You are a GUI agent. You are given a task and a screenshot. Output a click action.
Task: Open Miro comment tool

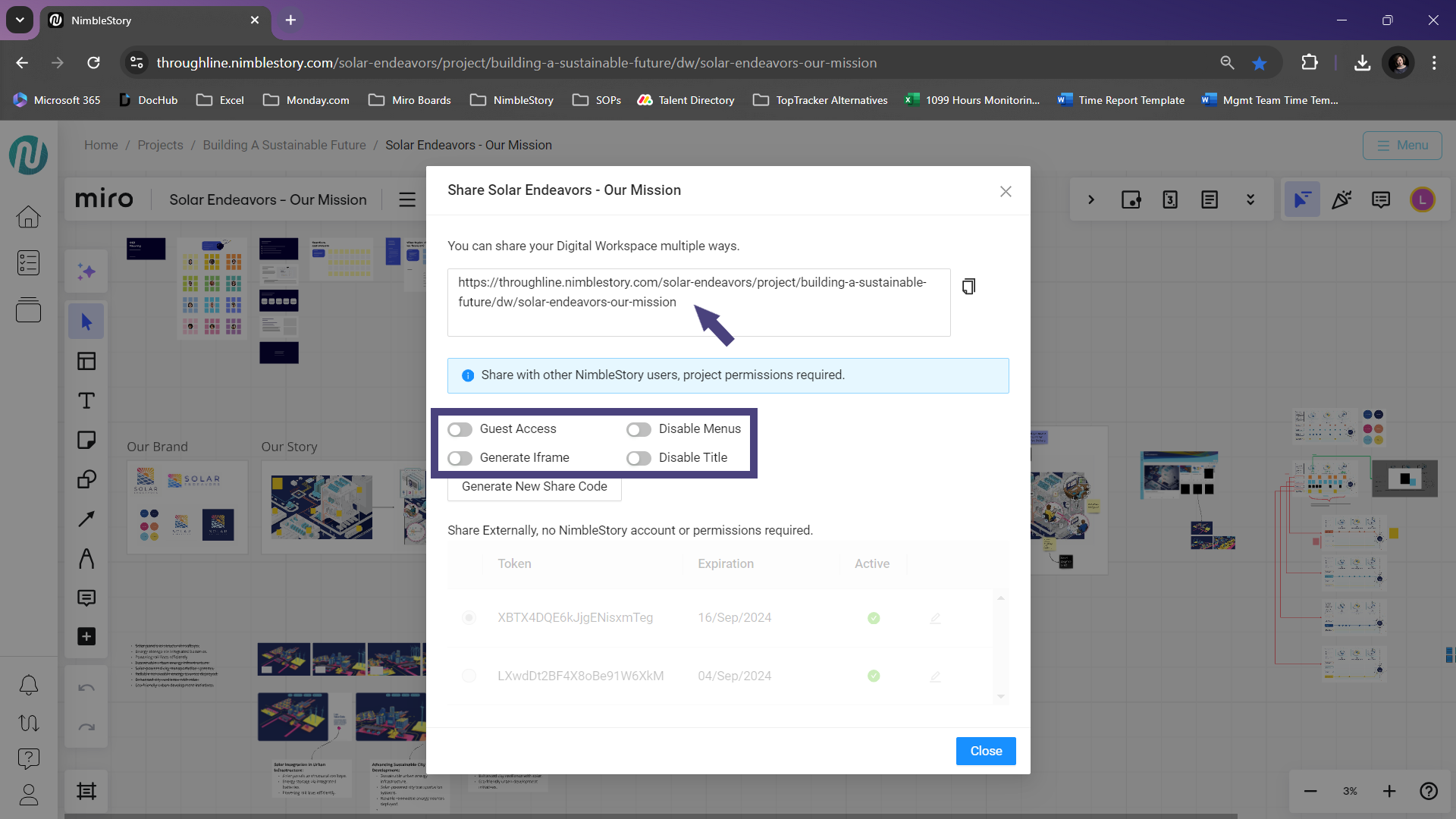pos(86,598)
